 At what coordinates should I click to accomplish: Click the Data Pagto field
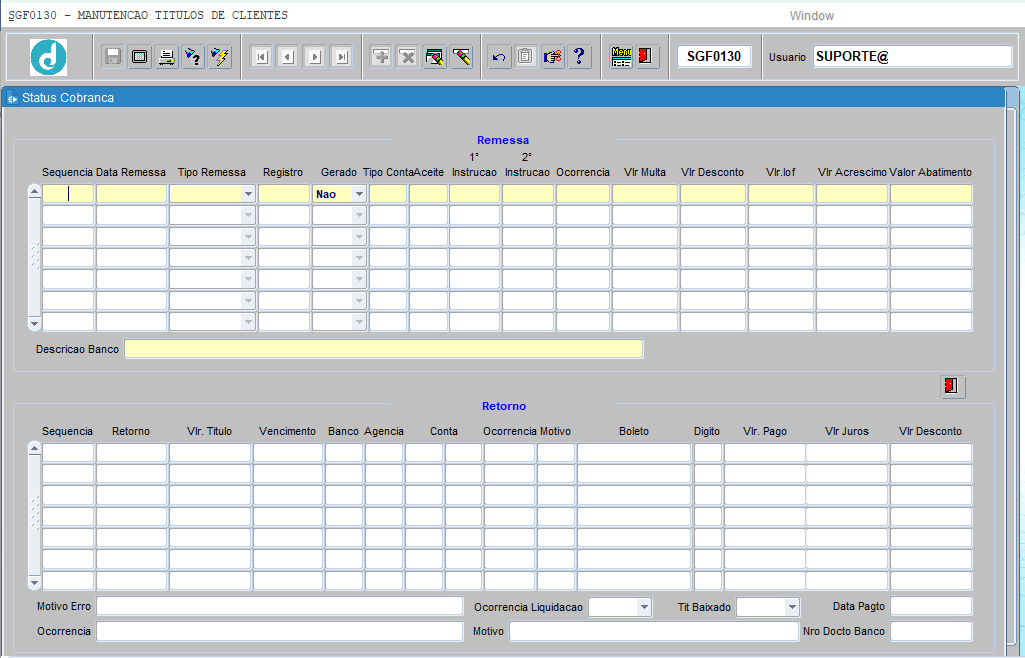(931, 606)
